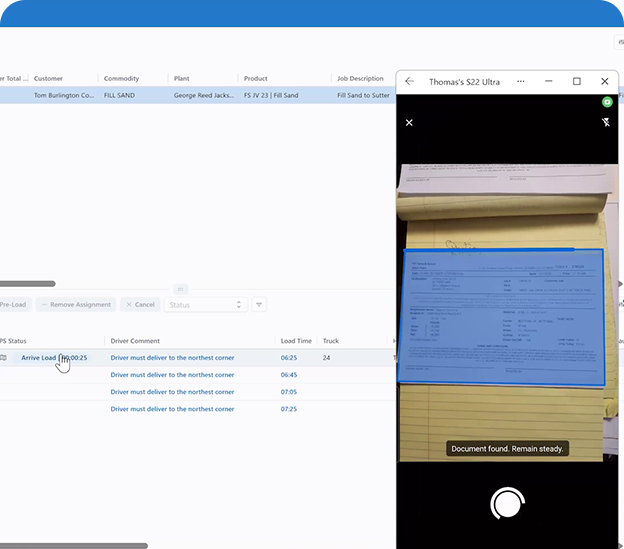This screenshot has height=549, width=624.
Task: Open driver comment for the 06:45 load
Action: click(172, 375)
